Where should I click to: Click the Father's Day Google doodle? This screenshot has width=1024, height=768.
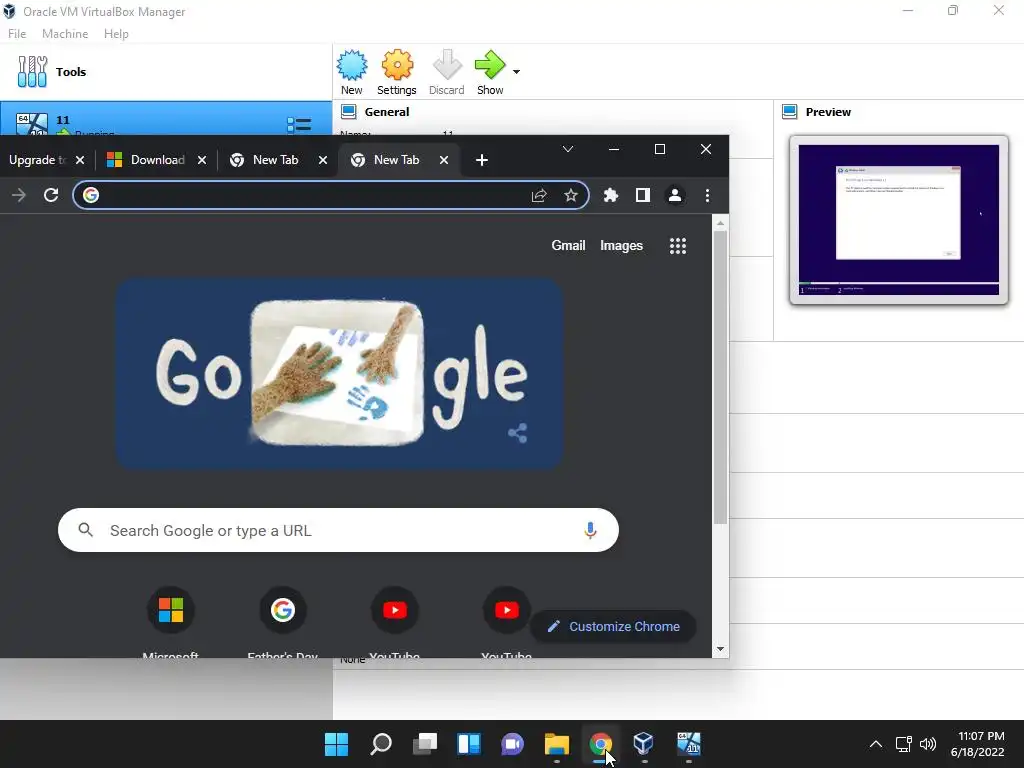point(340,374)
